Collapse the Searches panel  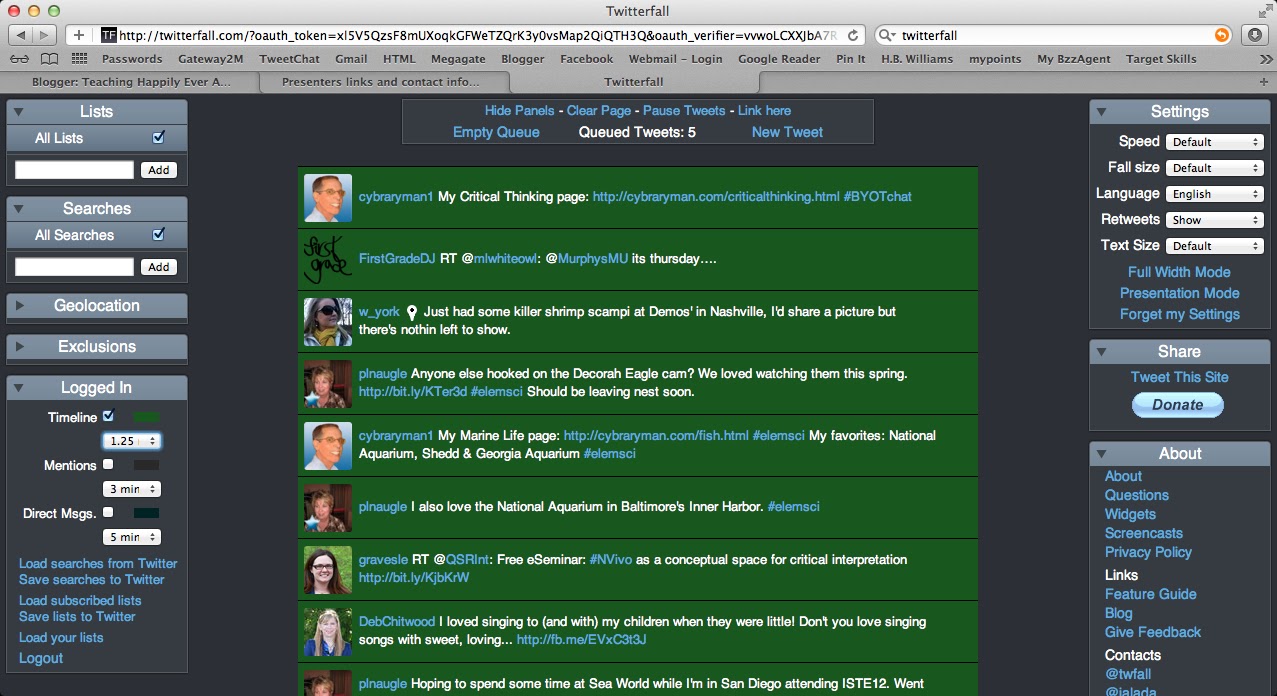[19, 209]
